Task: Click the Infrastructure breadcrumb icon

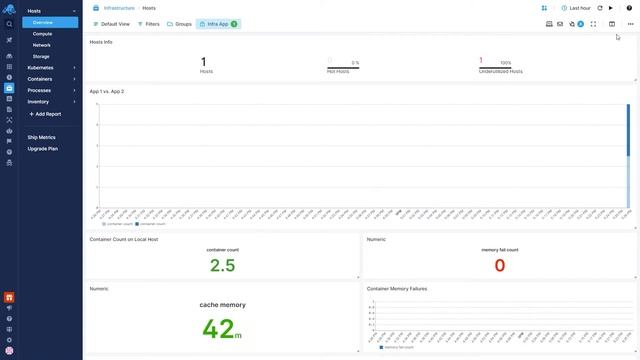Action: pyautogui.click(x=96, y=8)
